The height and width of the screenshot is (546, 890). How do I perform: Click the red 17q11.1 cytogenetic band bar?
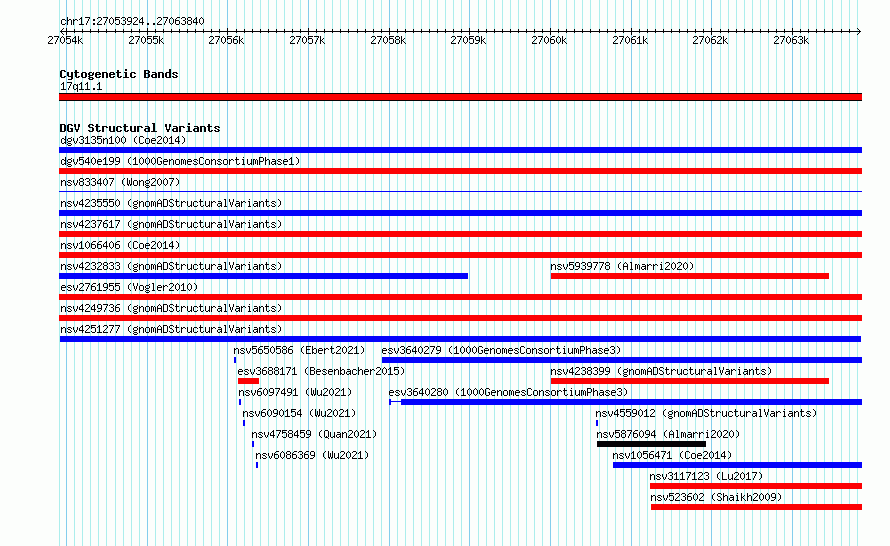click(460, 97)
